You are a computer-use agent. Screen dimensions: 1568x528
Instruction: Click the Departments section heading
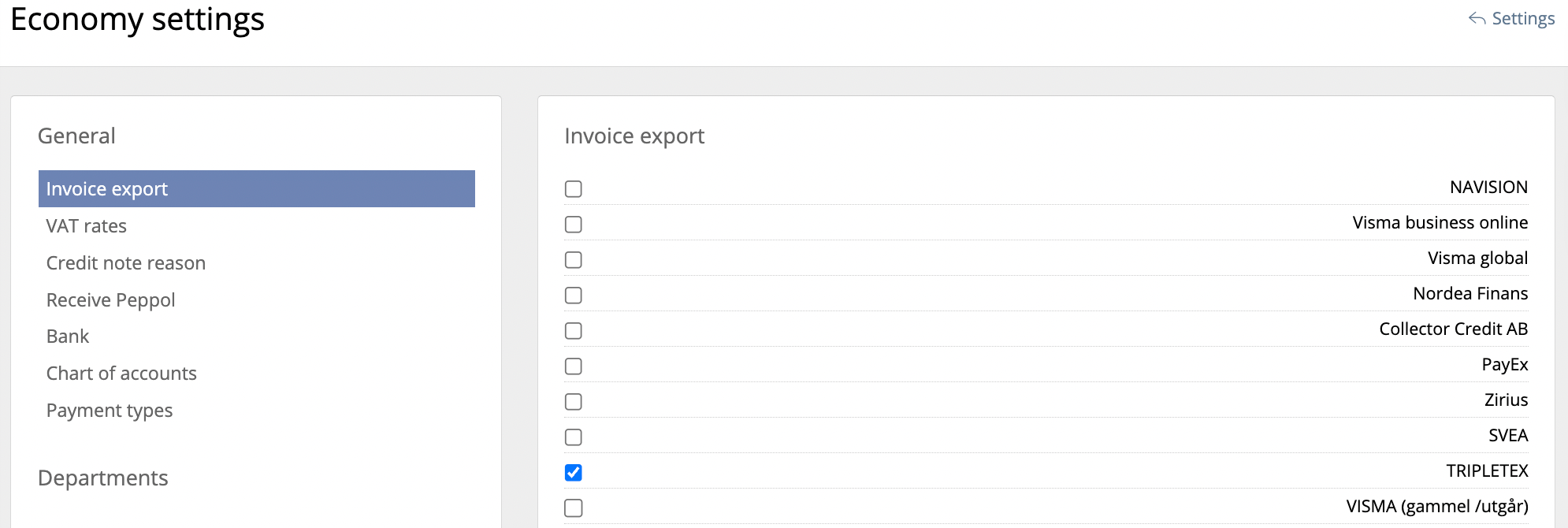pyautogui.click(x=103, y=478)
